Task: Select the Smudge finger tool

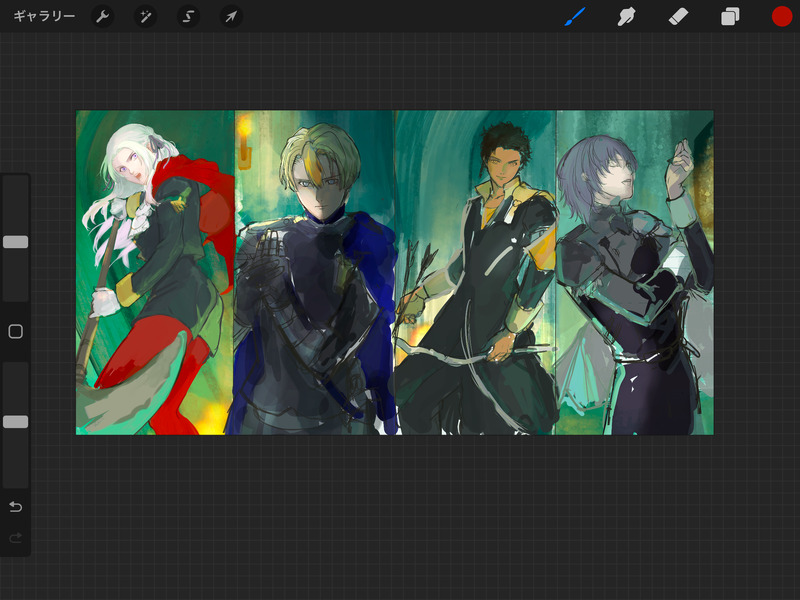Action: tap(626, 17)
